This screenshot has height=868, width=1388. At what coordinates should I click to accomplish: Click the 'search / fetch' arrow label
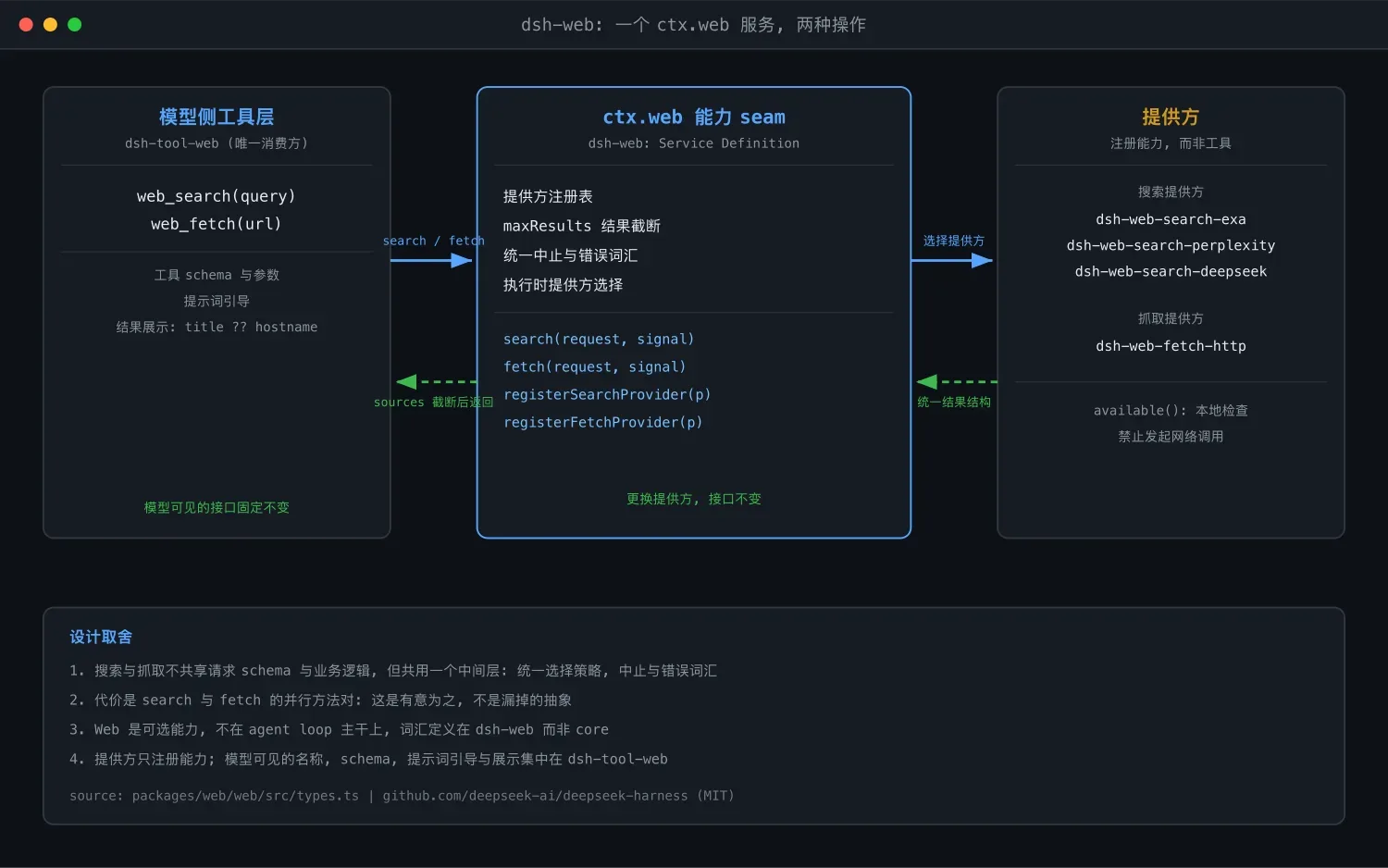(433, 241)
